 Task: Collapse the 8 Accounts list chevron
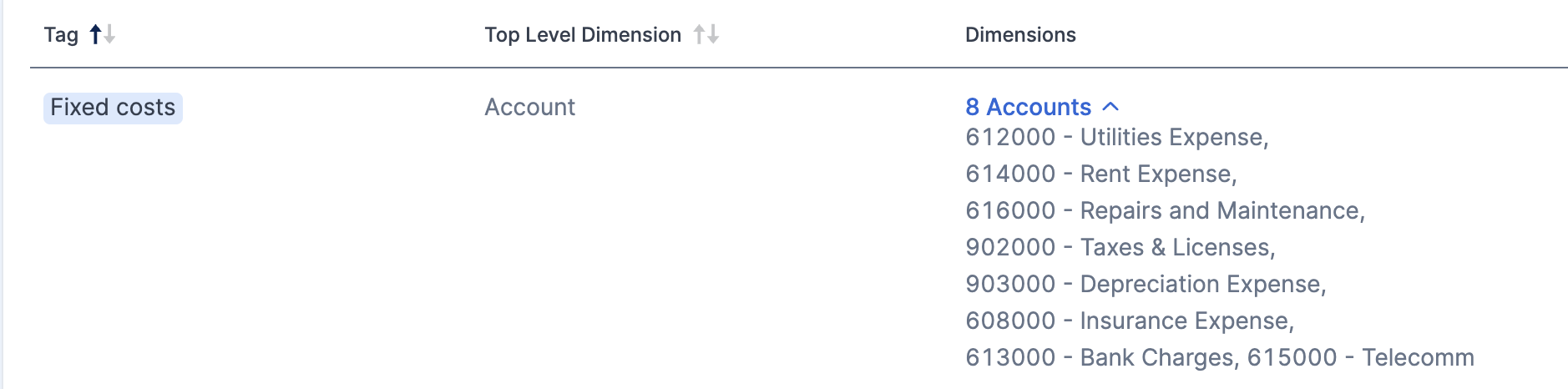1110,107
